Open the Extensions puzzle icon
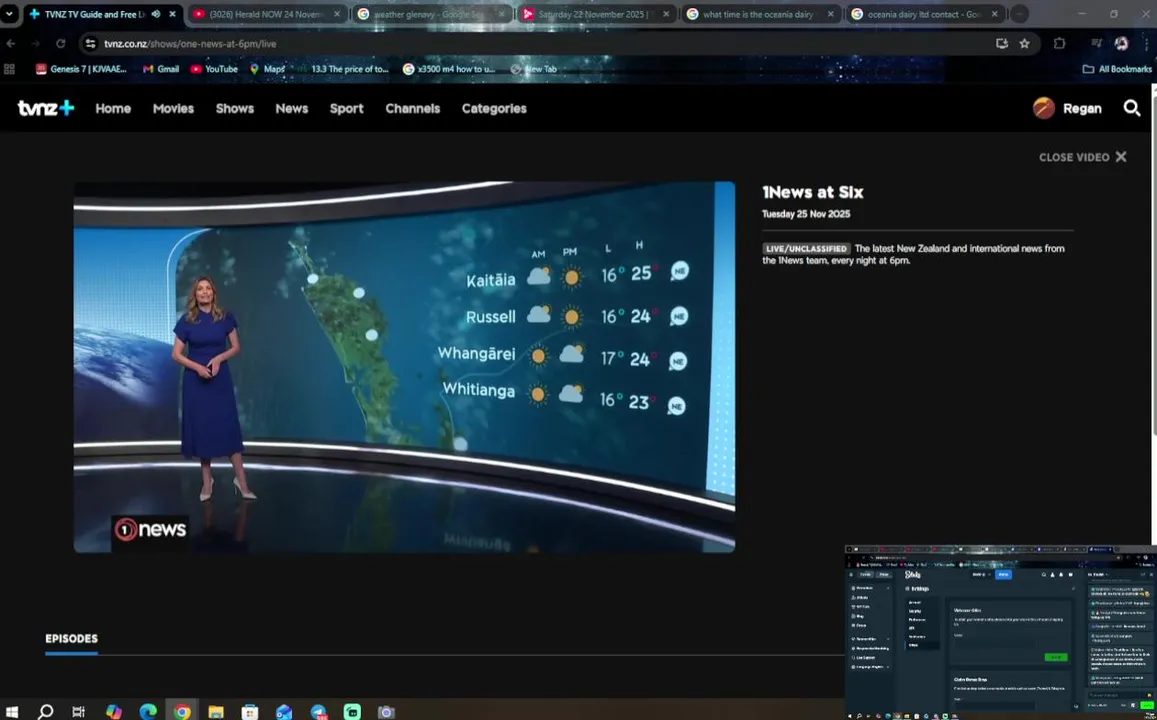The height and width of the screenshot is (720, 1157). point(1059,44)
